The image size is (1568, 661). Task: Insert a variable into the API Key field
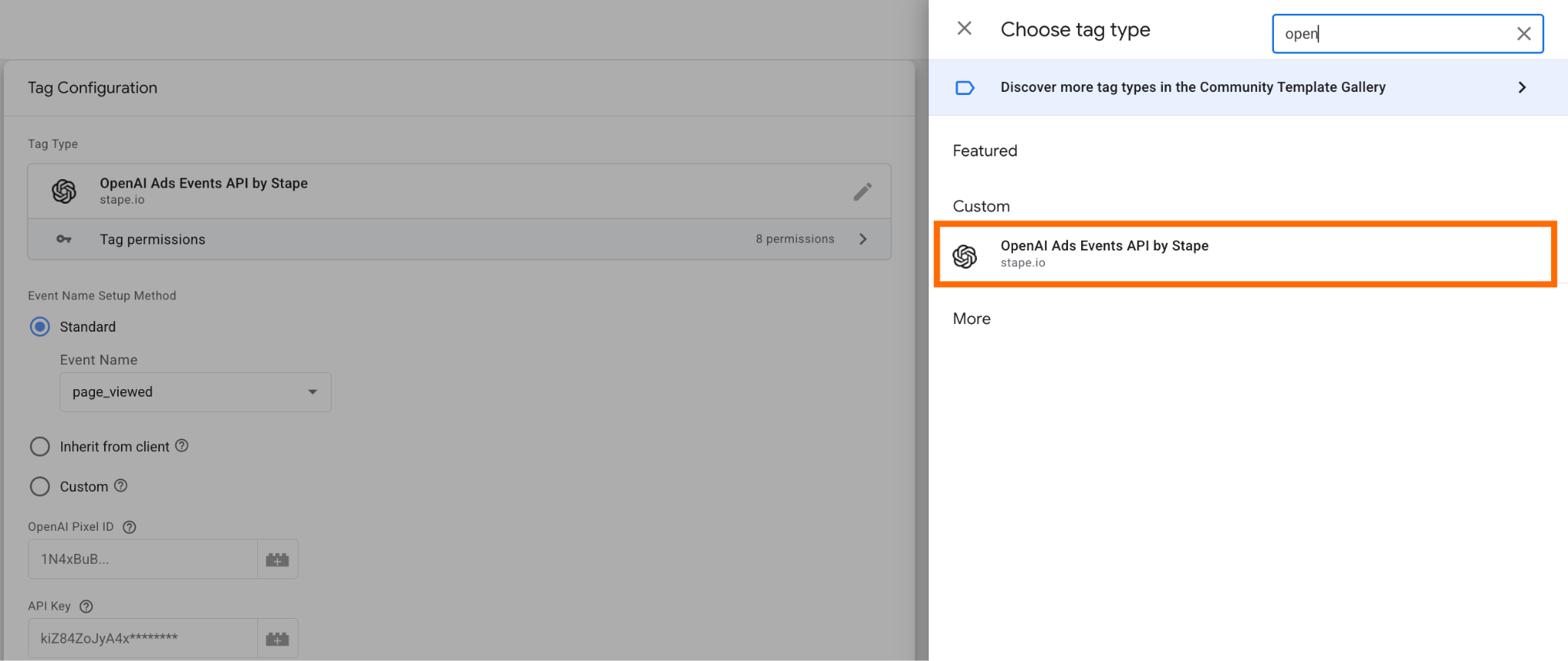pos(277,639)
